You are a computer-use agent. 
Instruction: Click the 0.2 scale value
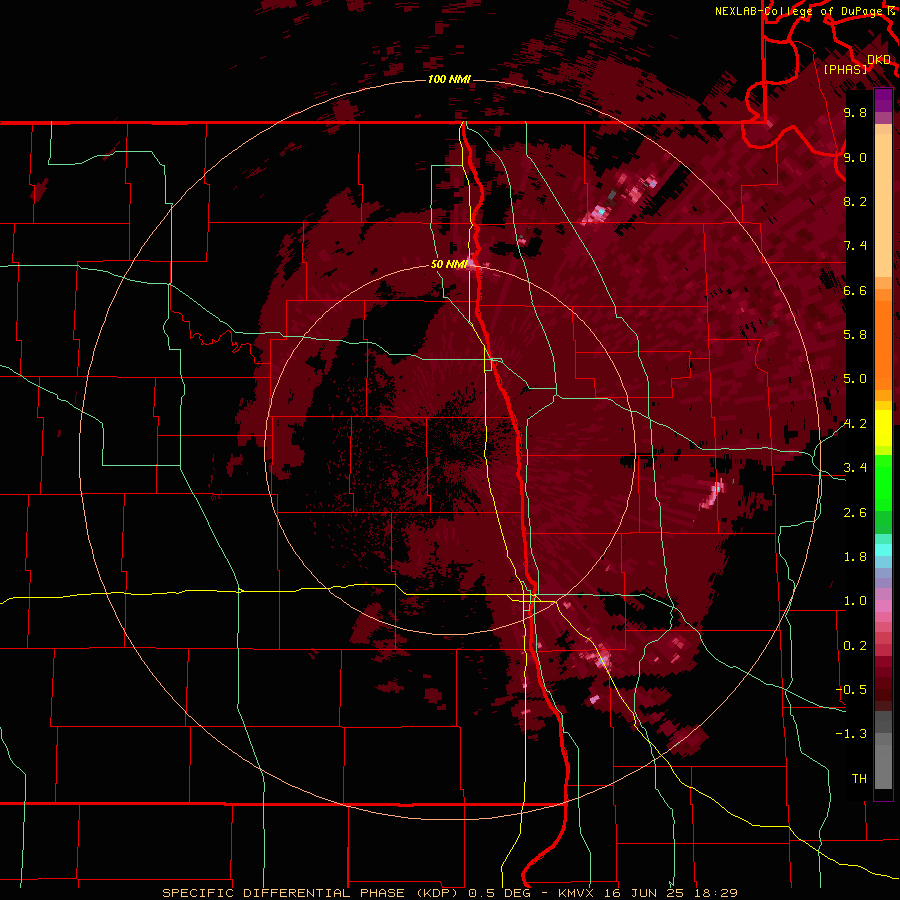(x=855, y=646)
